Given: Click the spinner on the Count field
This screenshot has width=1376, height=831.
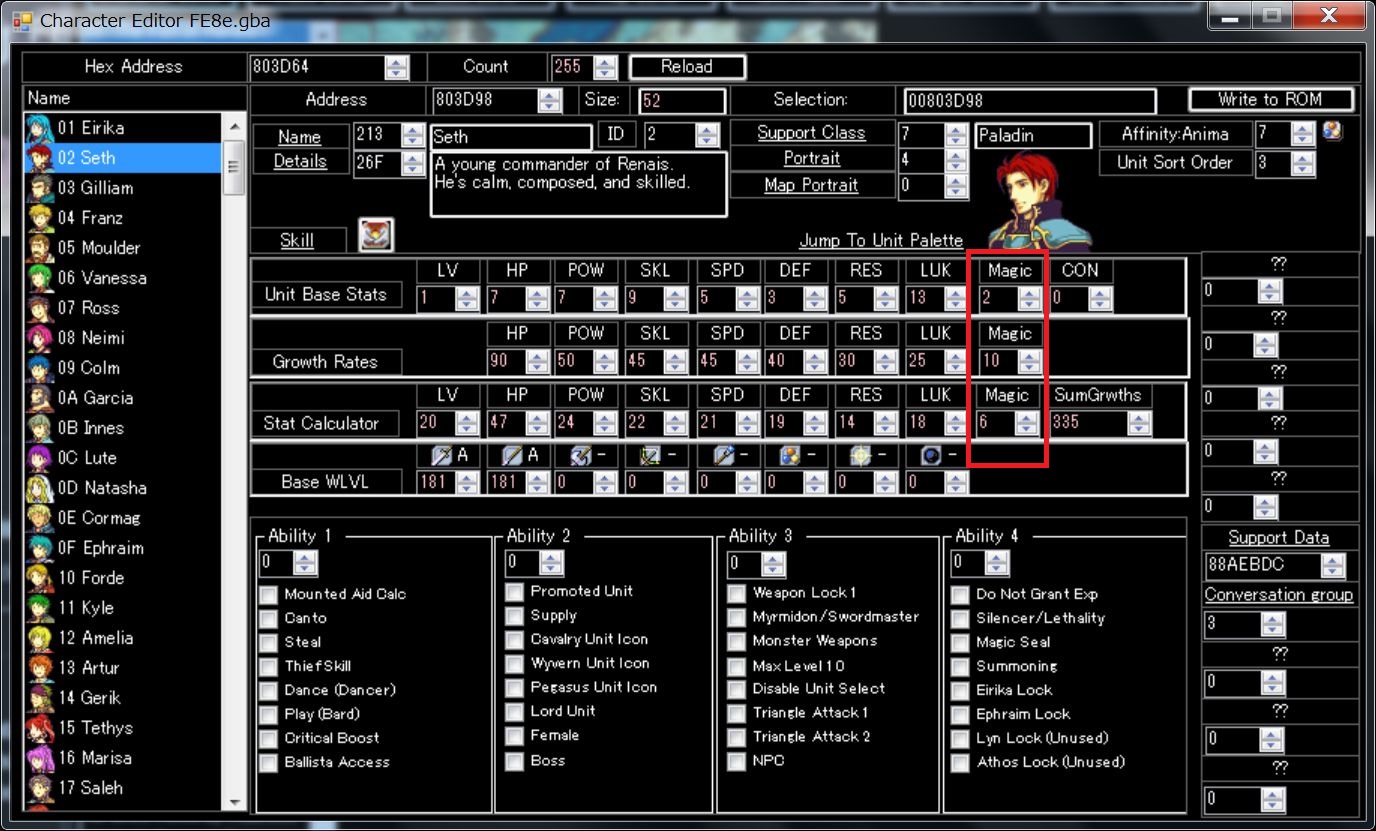Looking at the screenshot, I should (x=605, y=67).
